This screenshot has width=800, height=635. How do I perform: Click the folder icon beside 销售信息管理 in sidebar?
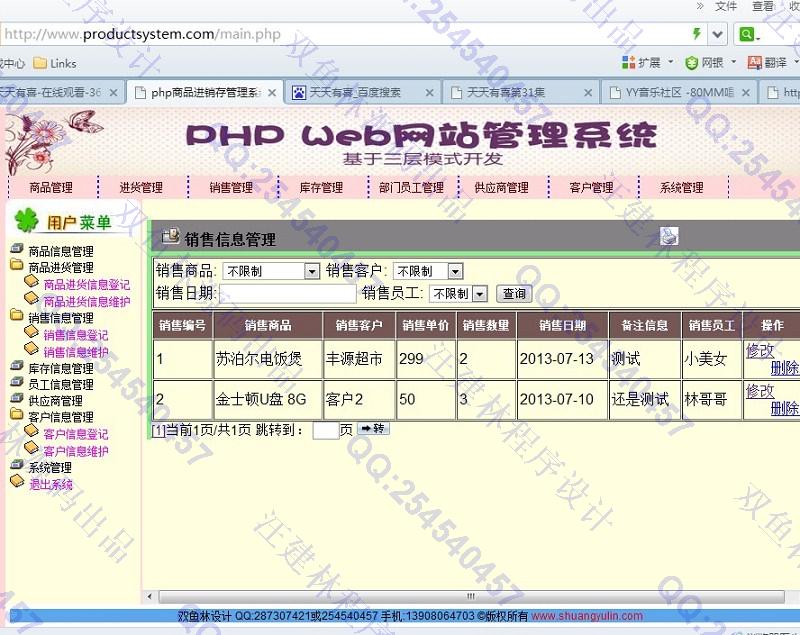[17, 315]
